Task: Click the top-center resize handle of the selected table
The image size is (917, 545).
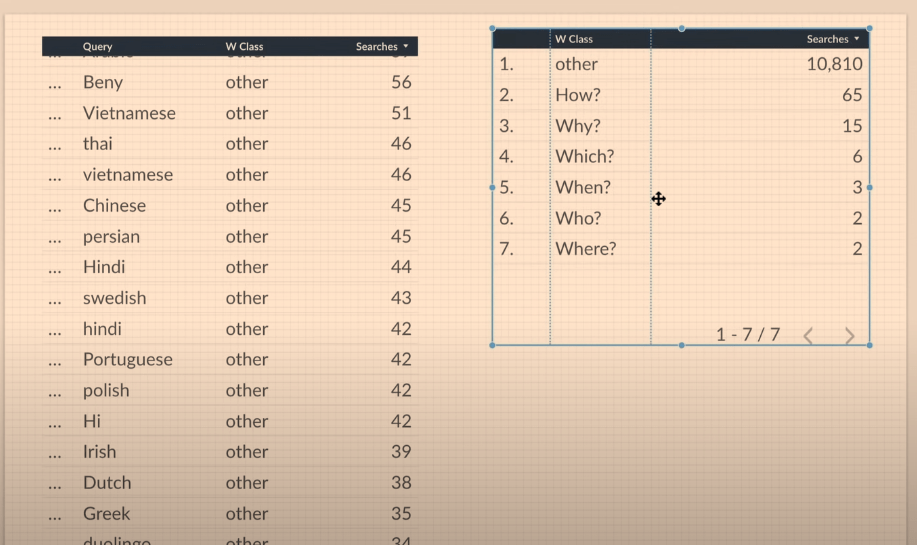Action: tap(681, 28)
